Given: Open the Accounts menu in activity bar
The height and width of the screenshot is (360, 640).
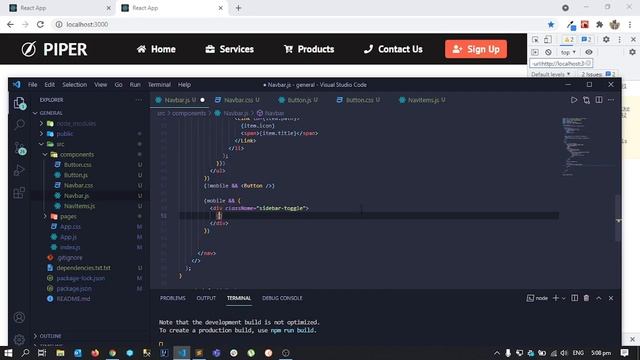Looking at the screenshot, I should [19, 317].
